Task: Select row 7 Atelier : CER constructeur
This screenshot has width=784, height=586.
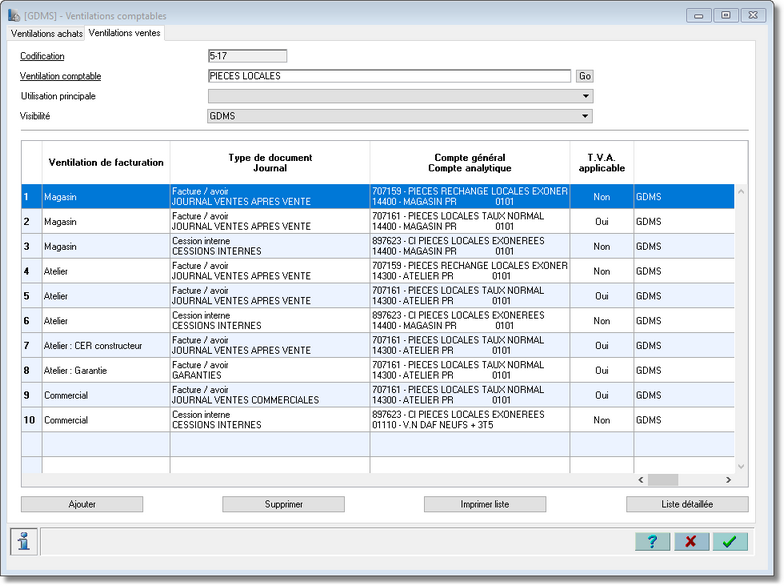Action: (378, 346)
